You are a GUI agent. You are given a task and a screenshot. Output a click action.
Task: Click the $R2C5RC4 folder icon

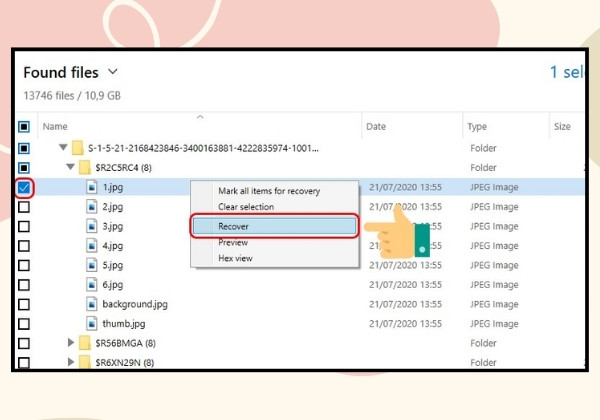[x=85, y=168]
